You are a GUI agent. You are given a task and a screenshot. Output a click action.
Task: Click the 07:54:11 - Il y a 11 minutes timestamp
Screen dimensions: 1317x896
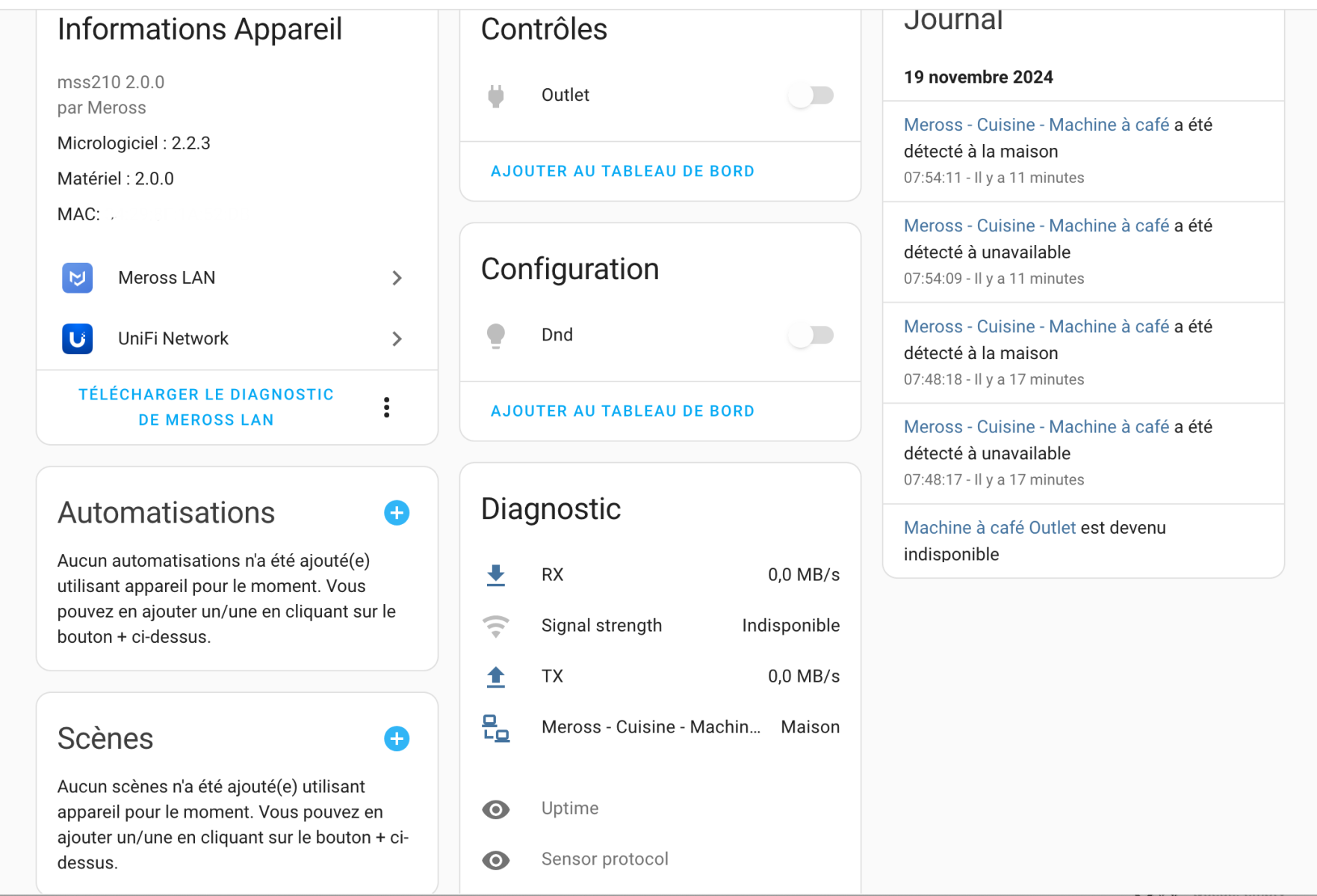tap(994, 178)
